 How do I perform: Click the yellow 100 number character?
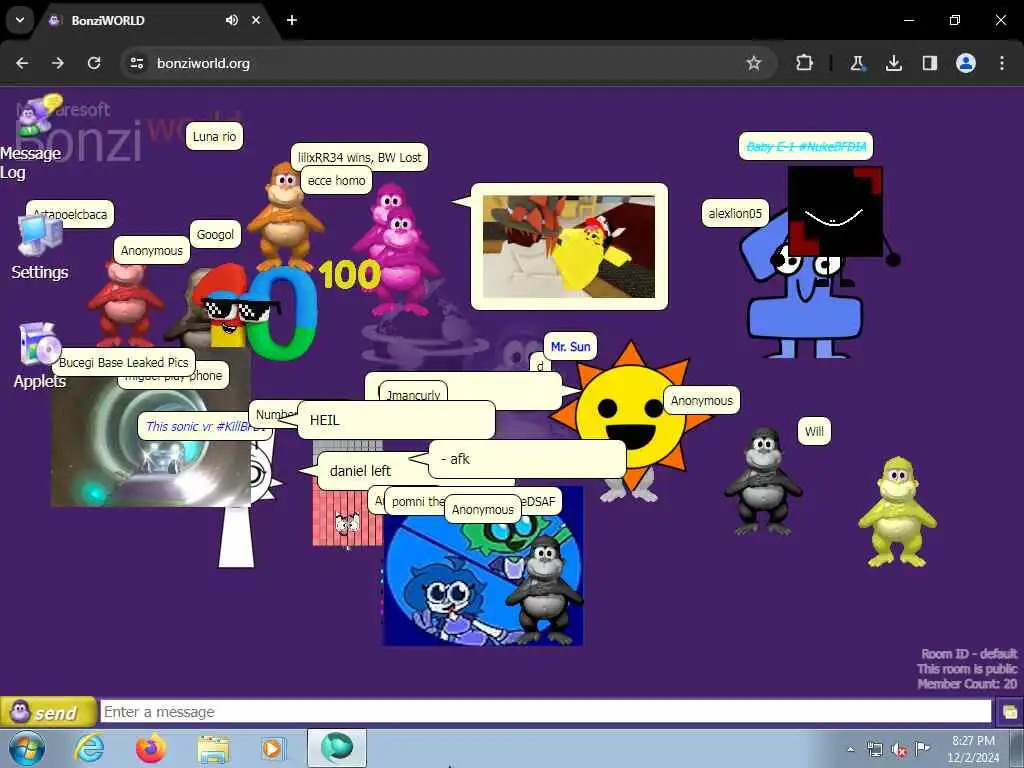pos(350,274)
